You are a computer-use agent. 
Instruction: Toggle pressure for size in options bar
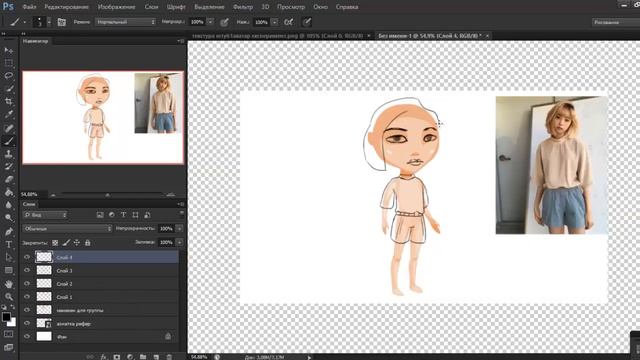(x=307, y=22)
